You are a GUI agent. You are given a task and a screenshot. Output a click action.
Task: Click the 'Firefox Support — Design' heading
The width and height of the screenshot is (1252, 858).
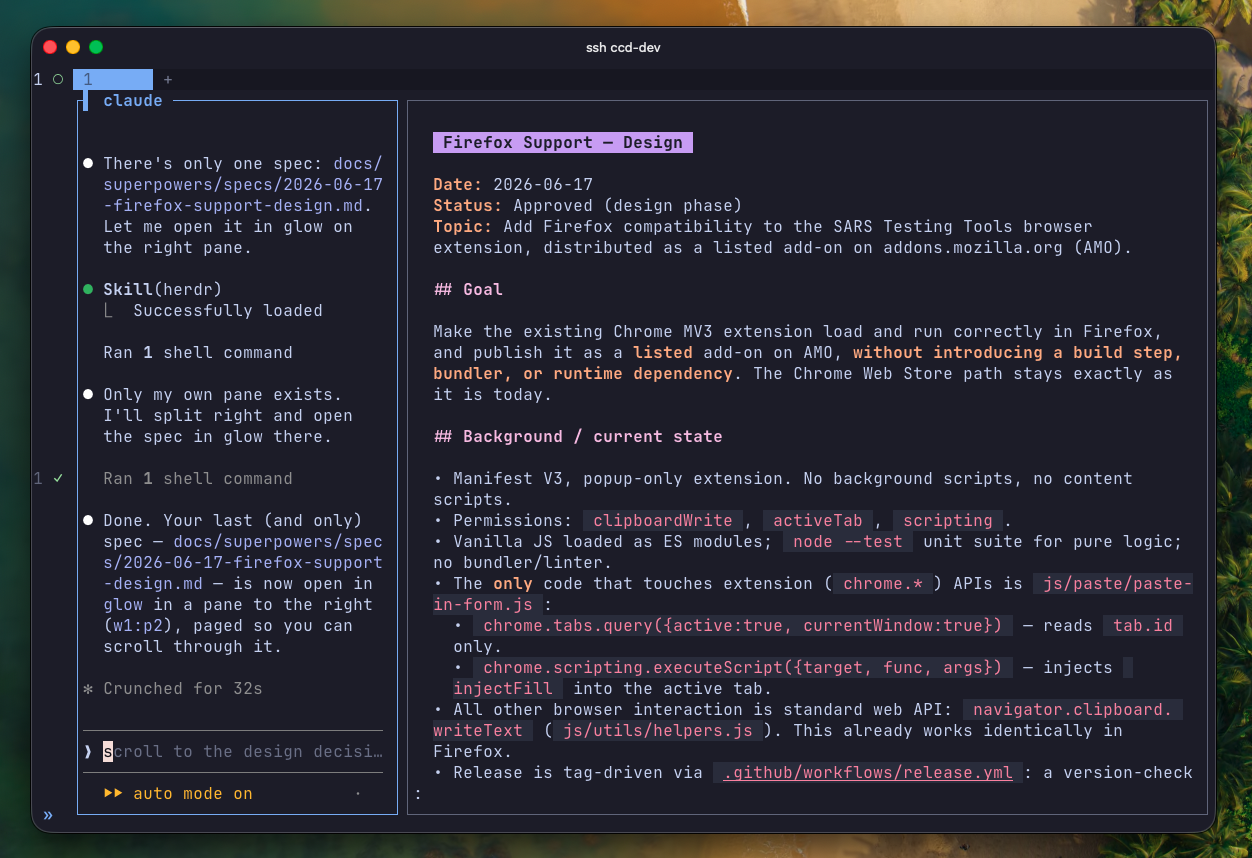click(563, 143)
